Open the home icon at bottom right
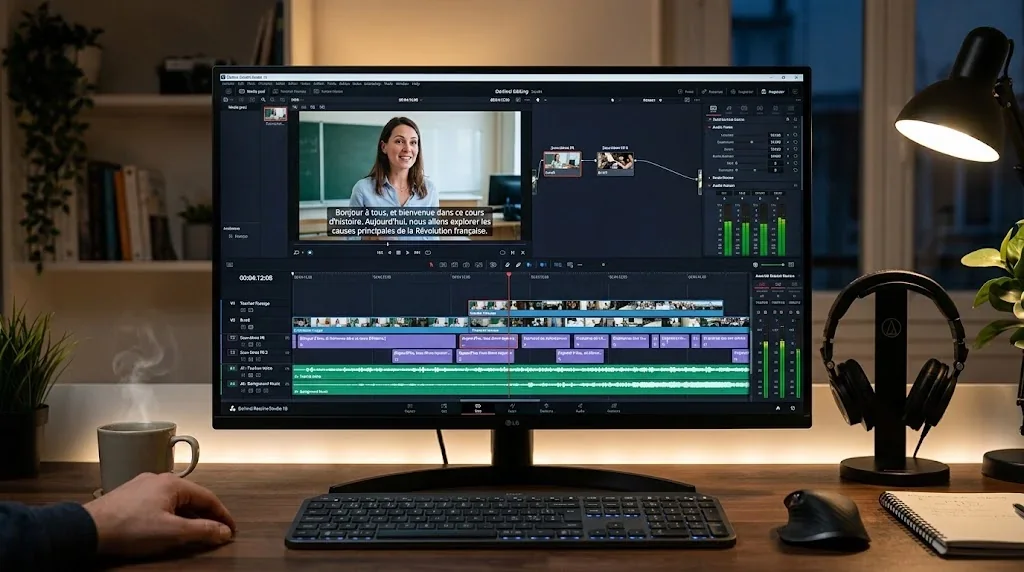Image resolution: width=1024 pixels, height=572 pixels. click(x=777, y=408)
